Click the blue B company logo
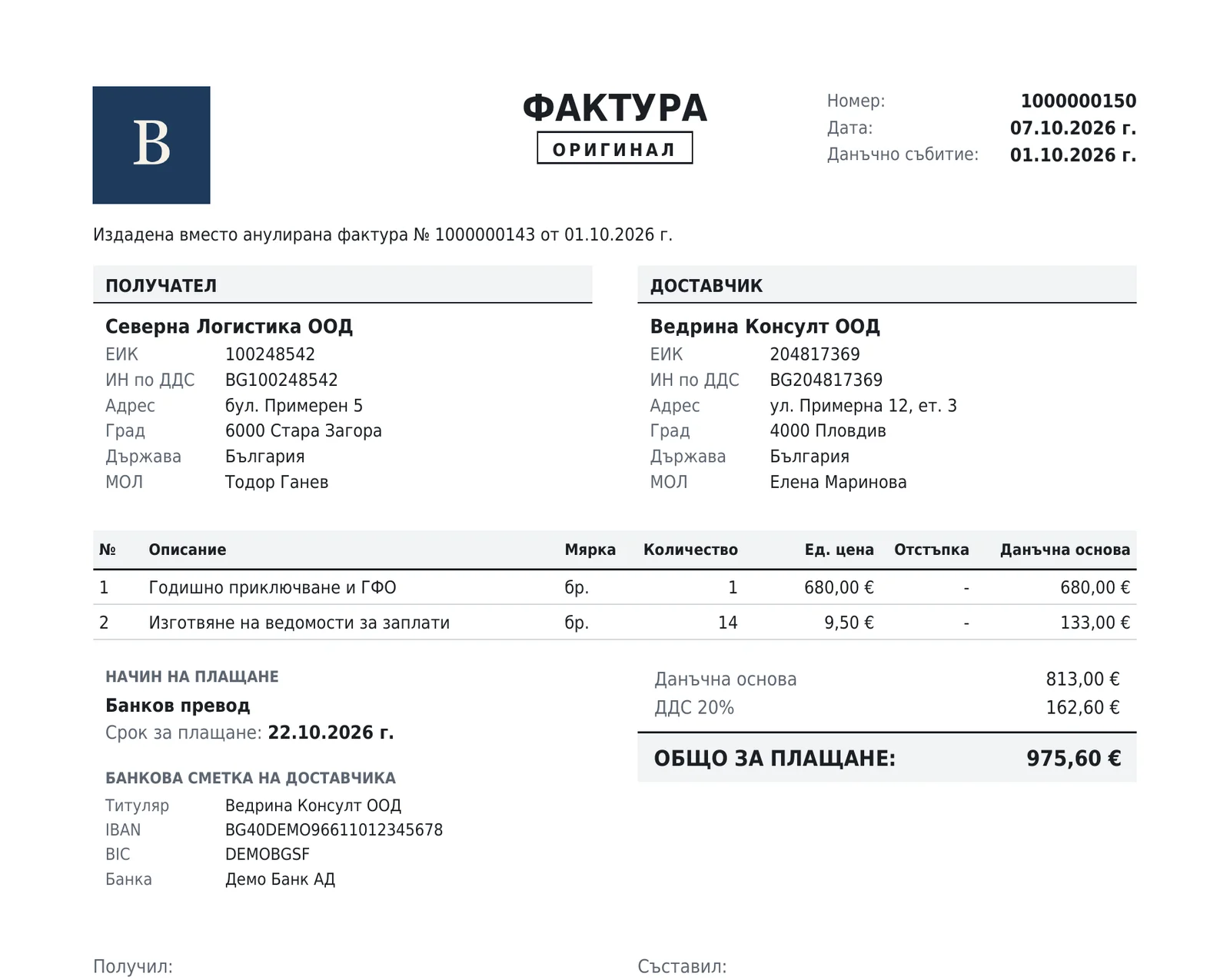 click(151, 145)
